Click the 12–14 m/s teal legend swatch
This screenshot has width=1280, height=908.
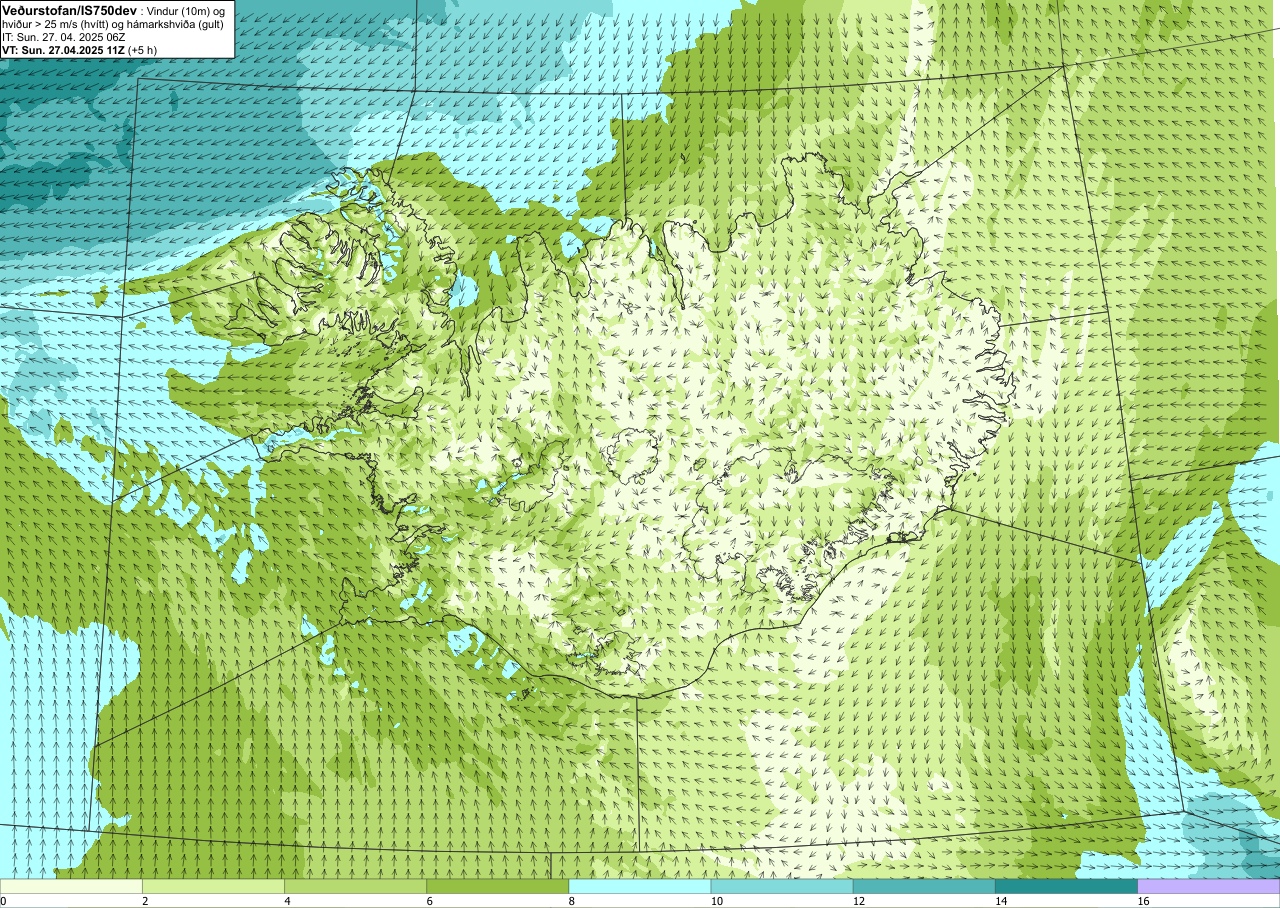[x=924, y=886]
